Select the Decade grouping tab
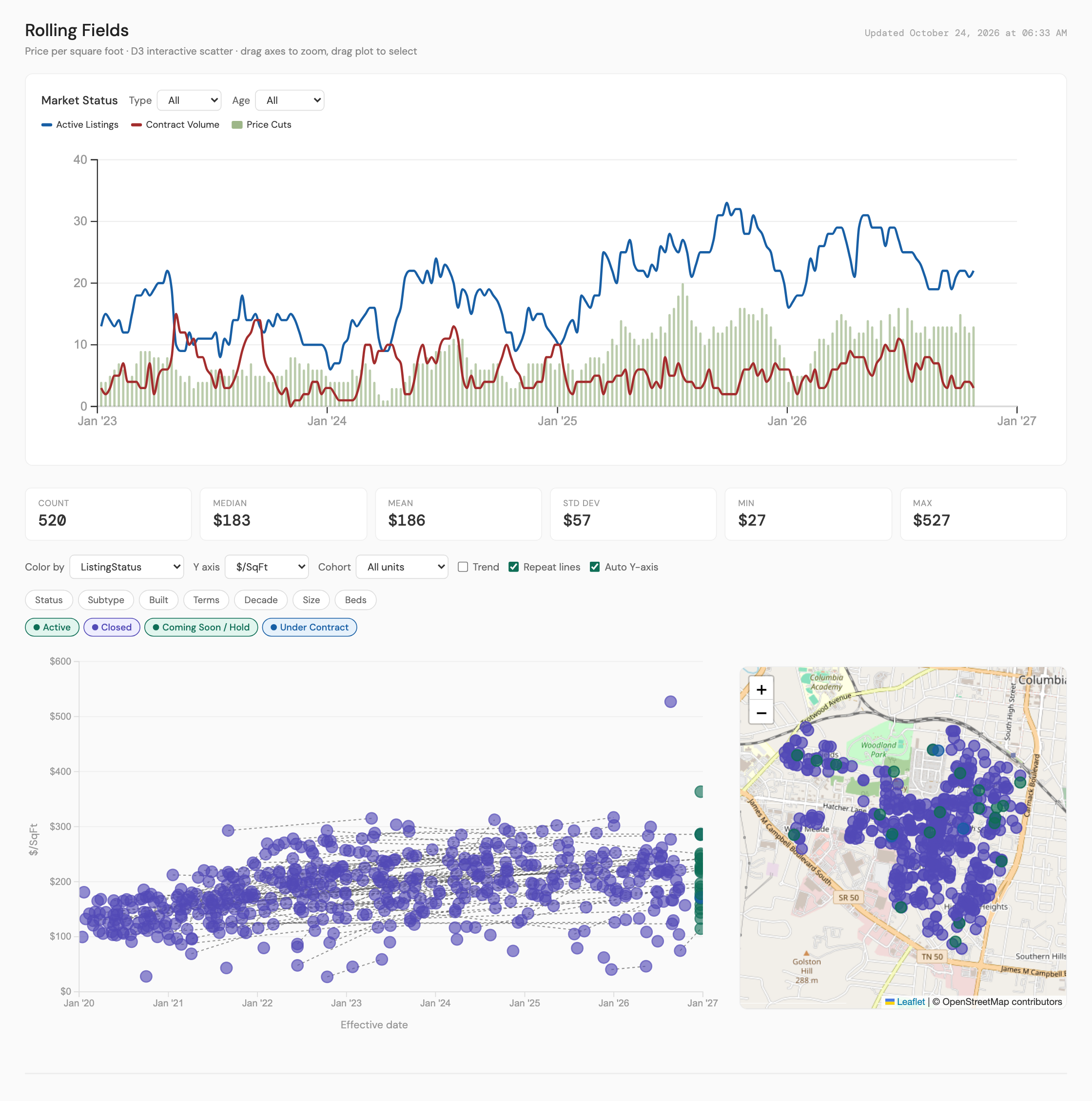 tap(261, 600)
